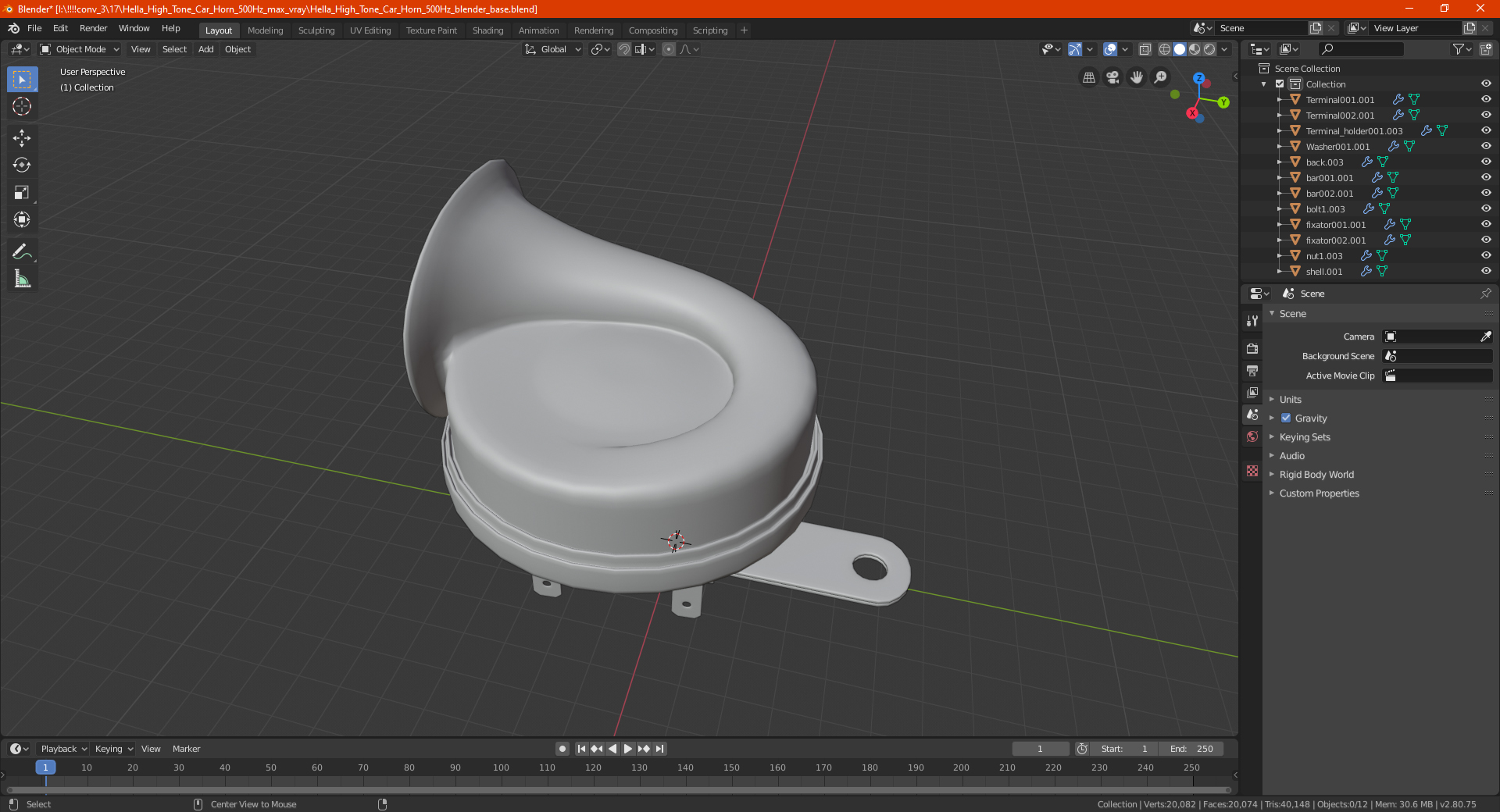Toggle the Gravity checkbox

click(x=1286, y=418)
